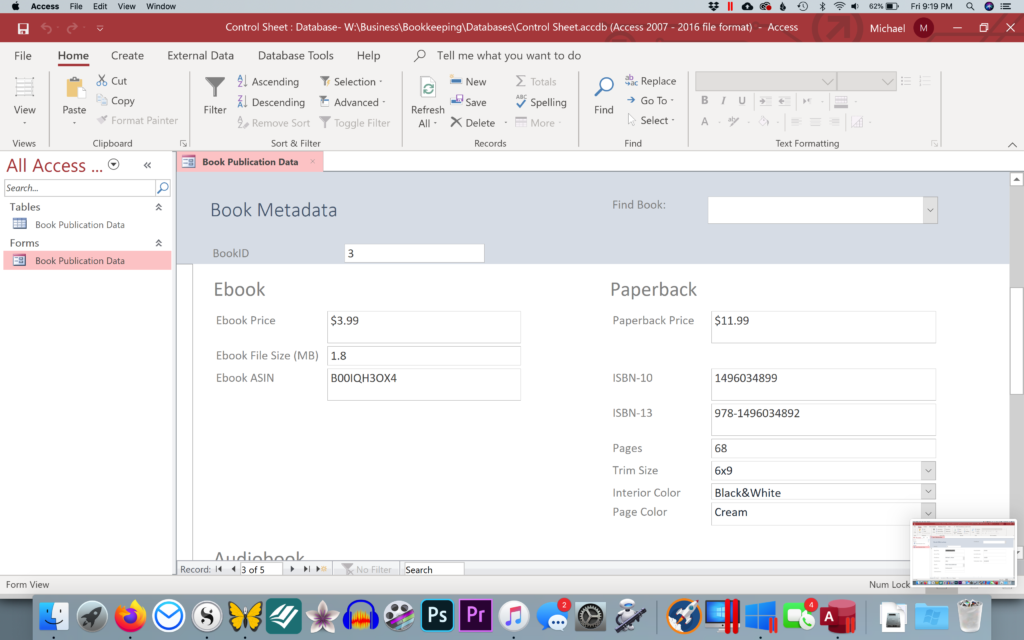Image resolution: width=1024 pixels, height=640 pixels.
Task: Open the Database Tools tab
Action: click(x=296, y=56)
